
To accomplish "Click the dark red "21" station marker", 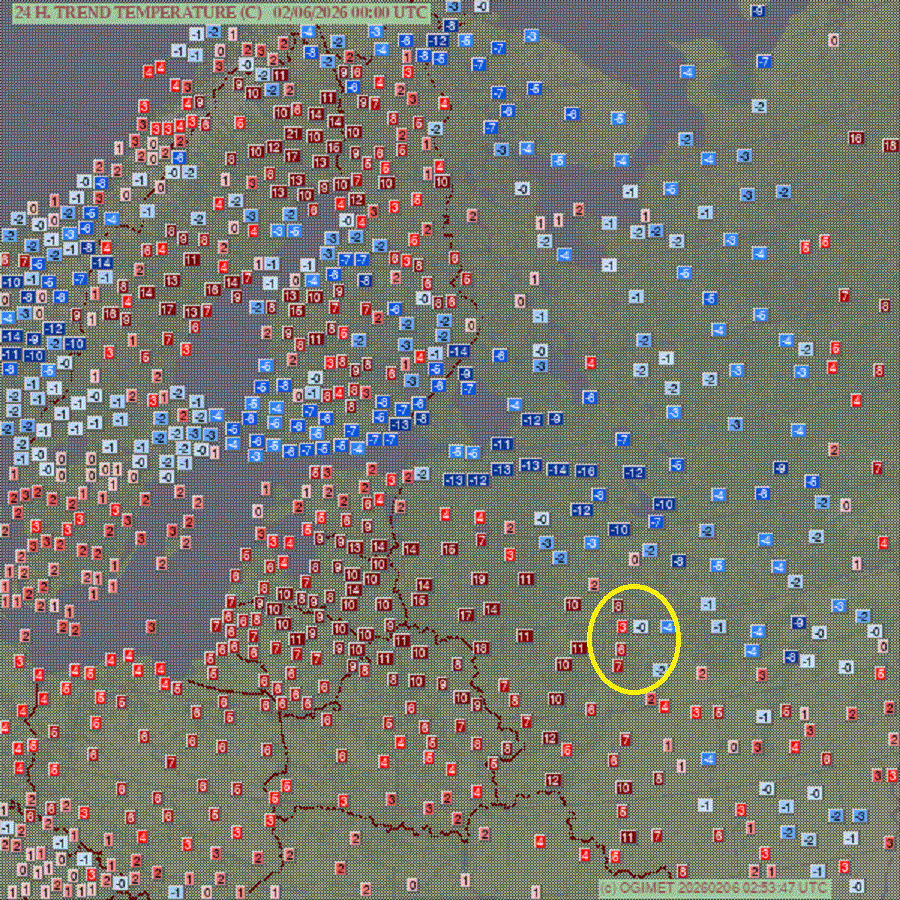I will coord(294,135).
